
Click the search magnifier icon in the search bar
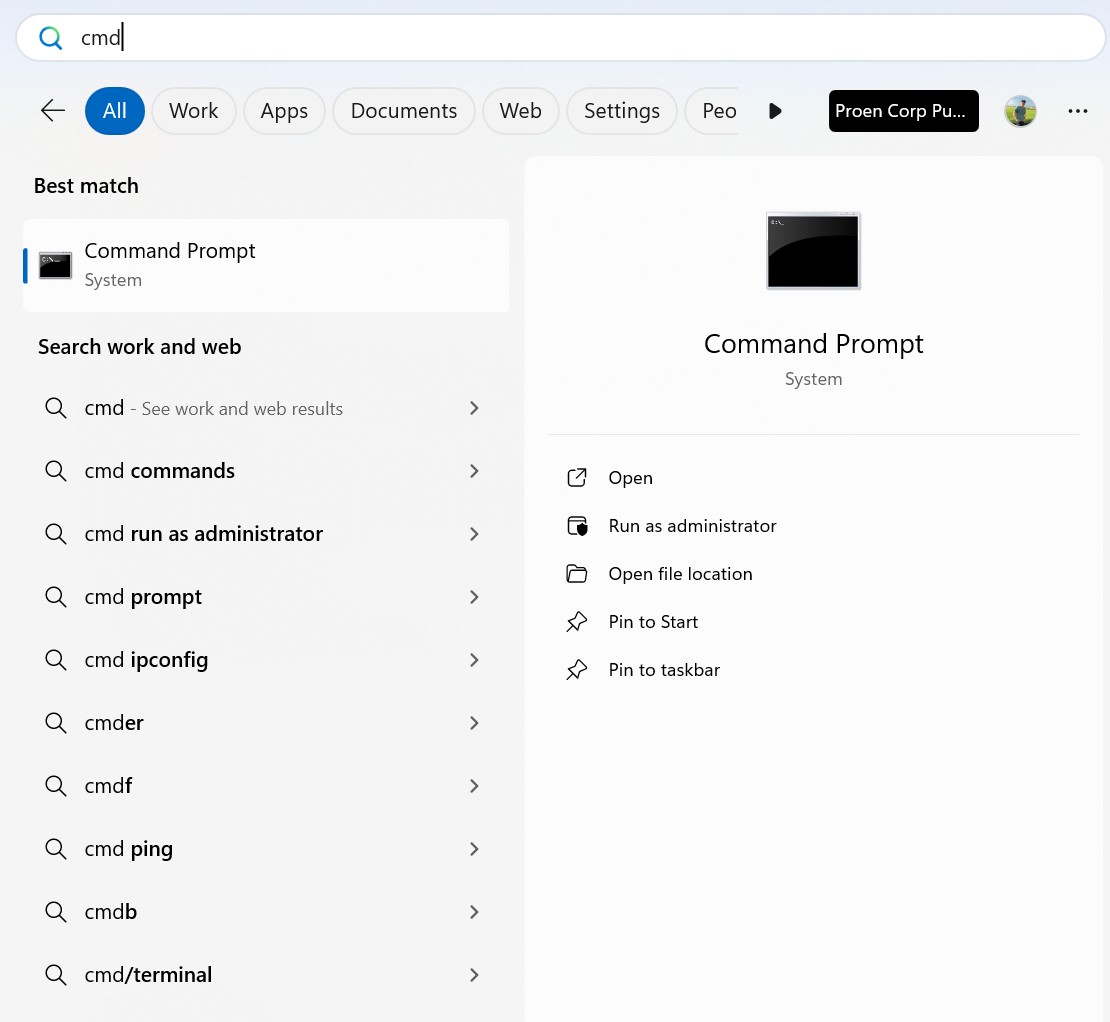50,37
